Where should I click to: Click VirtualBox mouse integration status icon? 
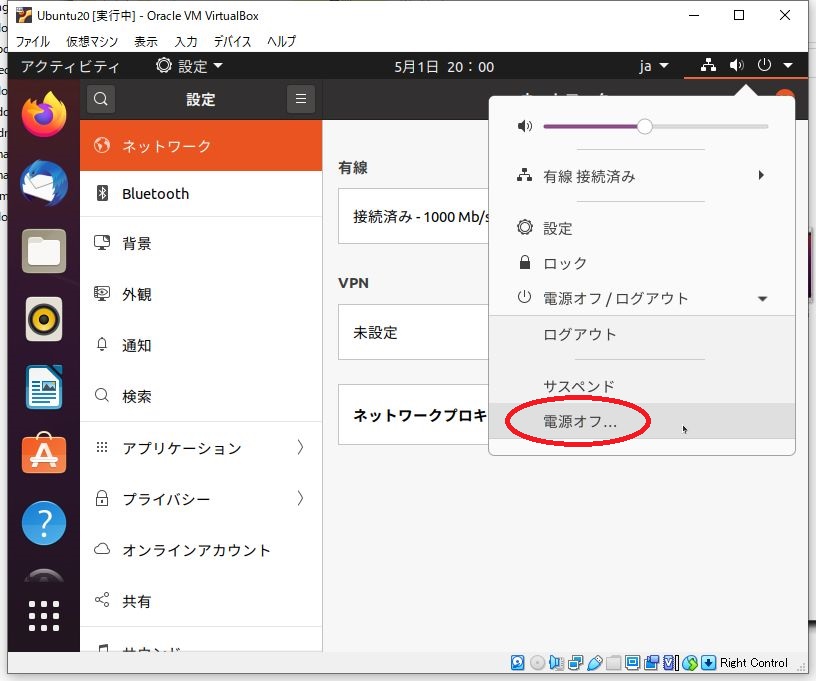point(690,662)
